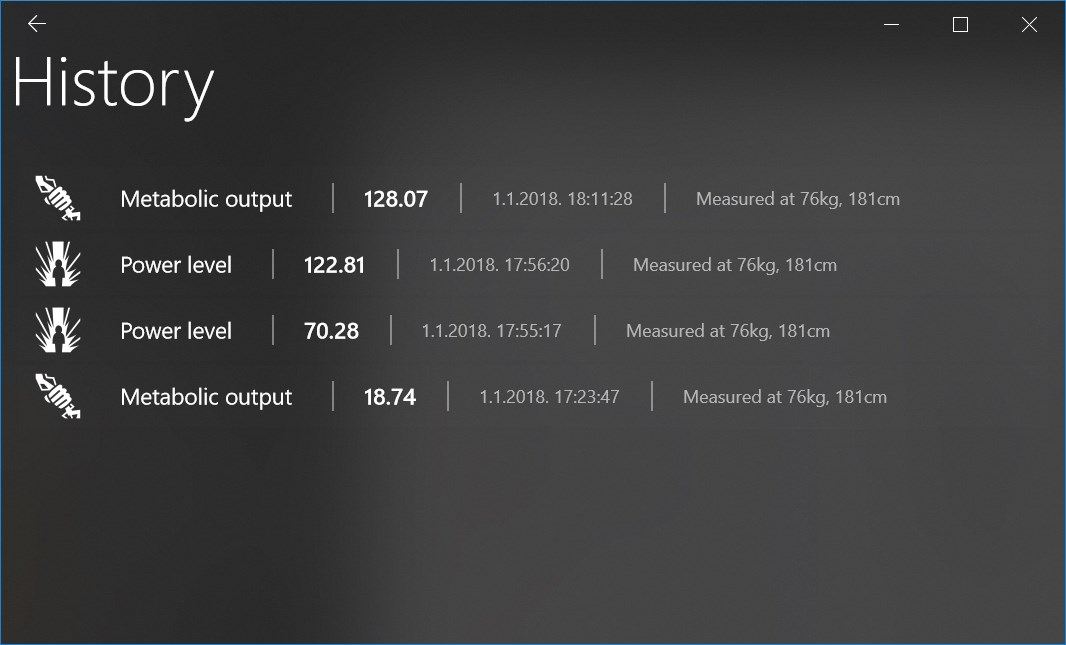This screenshot has width=1066, height=645.
Task: Click the 128.07 value
Action: 395,199
